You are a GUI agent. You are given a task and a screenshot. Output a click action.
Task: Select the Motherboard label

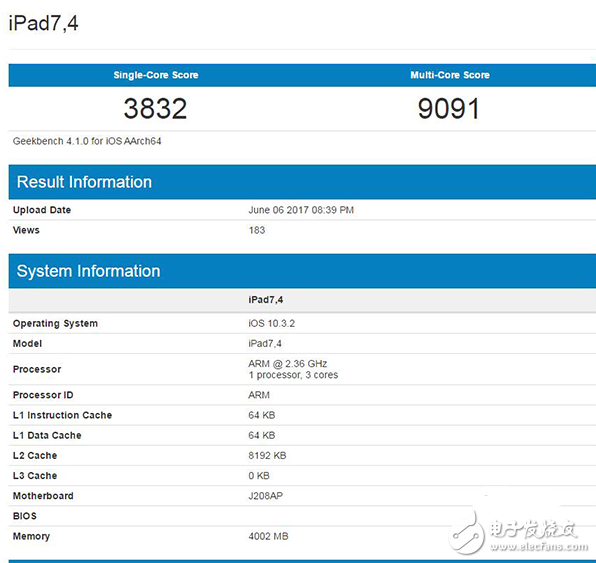pos(43,496)
